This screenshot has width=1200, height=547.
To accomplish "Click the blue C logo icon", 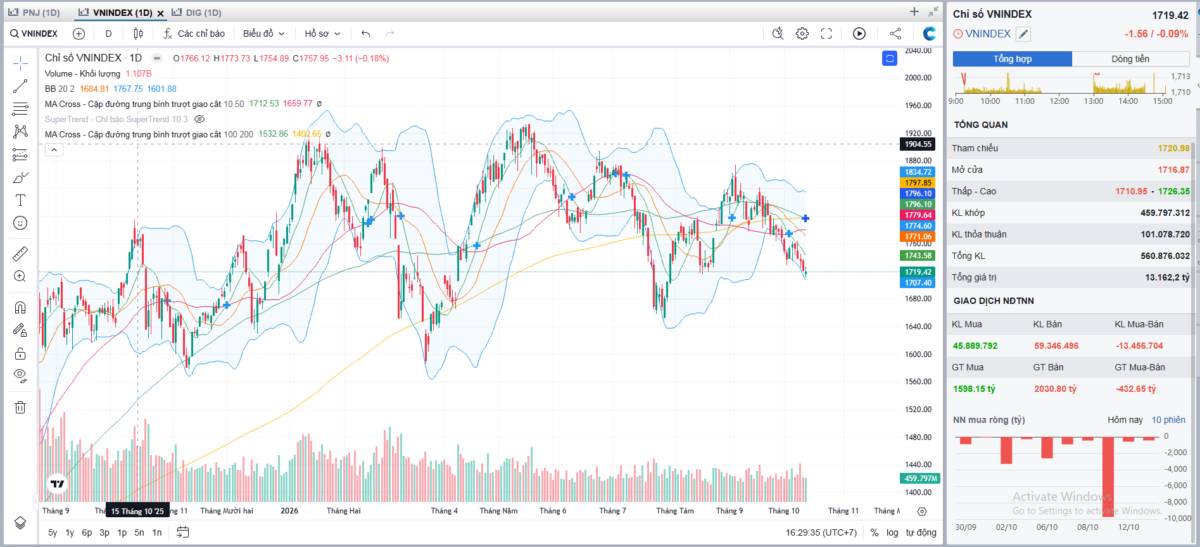I will point(929,33).
